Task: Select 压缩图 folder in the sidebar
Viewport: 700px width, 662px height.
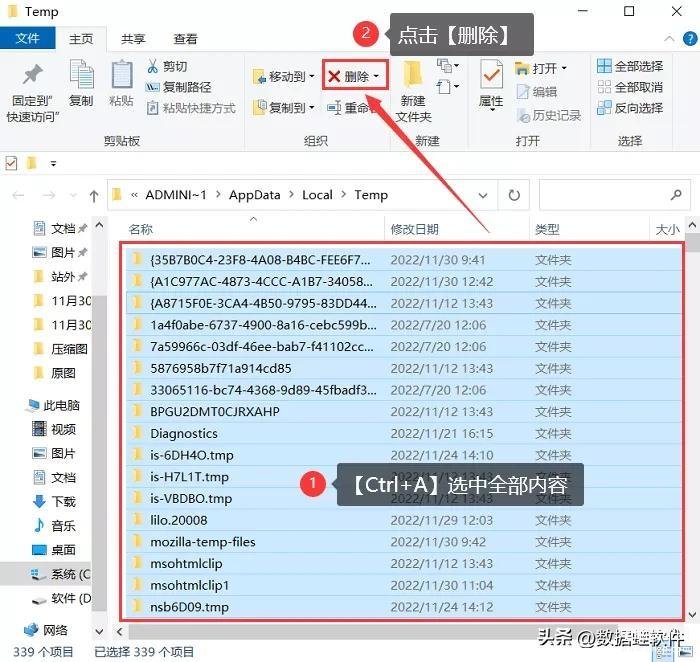Action: pyautogui.click(x=62, y=349)
